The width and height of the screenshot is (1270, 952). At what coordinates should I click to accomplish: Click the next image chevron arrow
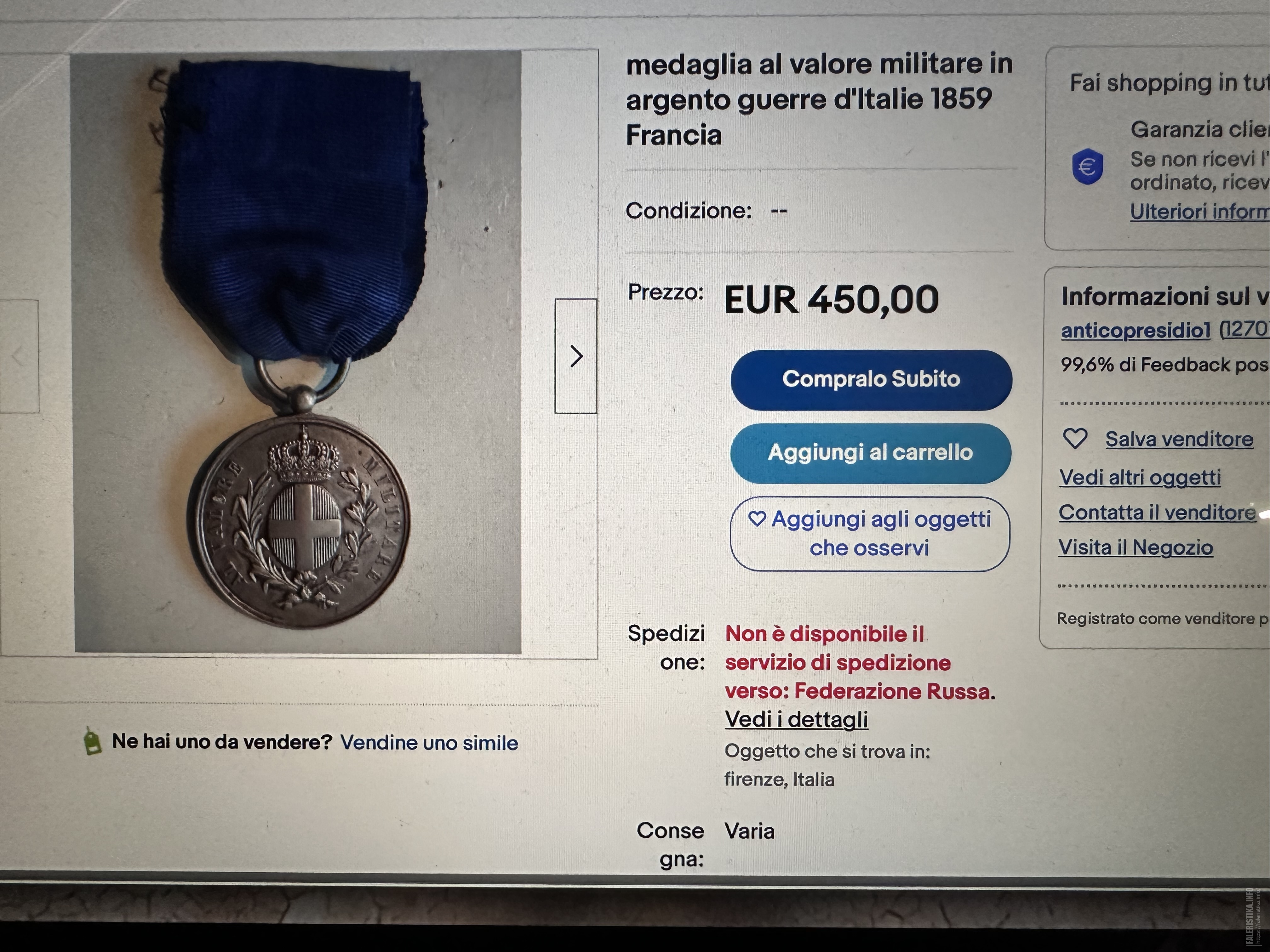[x=575, y=356]
